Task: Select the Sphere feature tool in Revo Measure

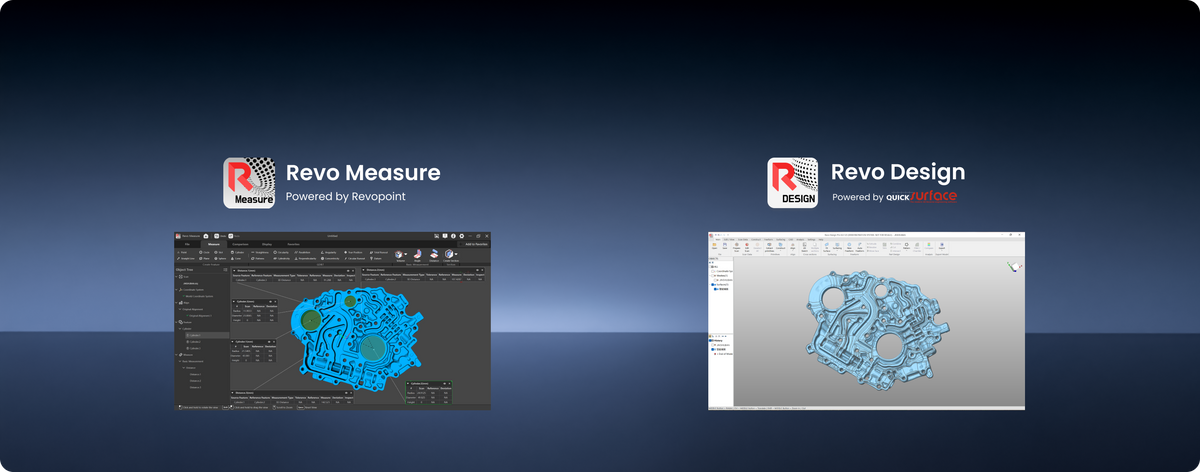Action: pyautogui.click(x=220, y=258)
